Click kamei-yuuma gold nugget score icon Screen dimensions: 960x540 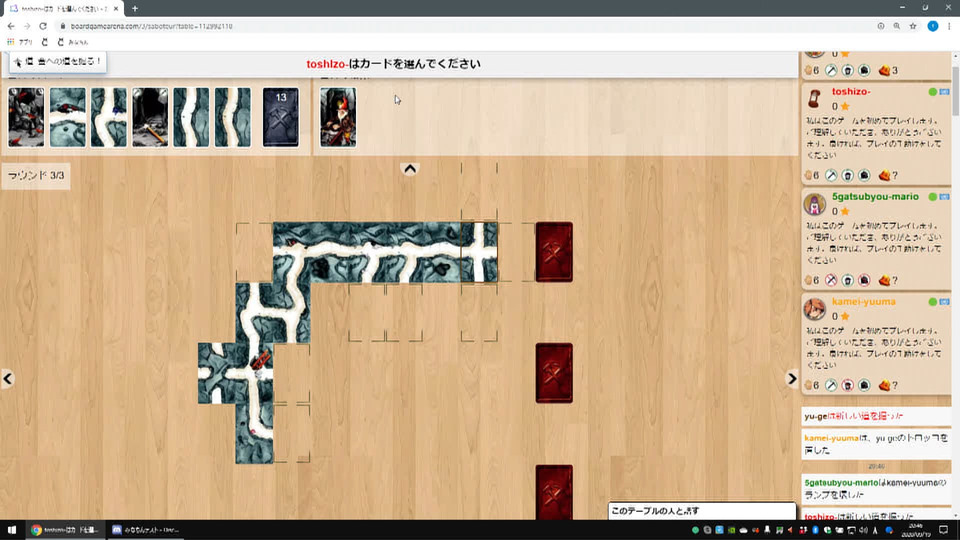884,385
